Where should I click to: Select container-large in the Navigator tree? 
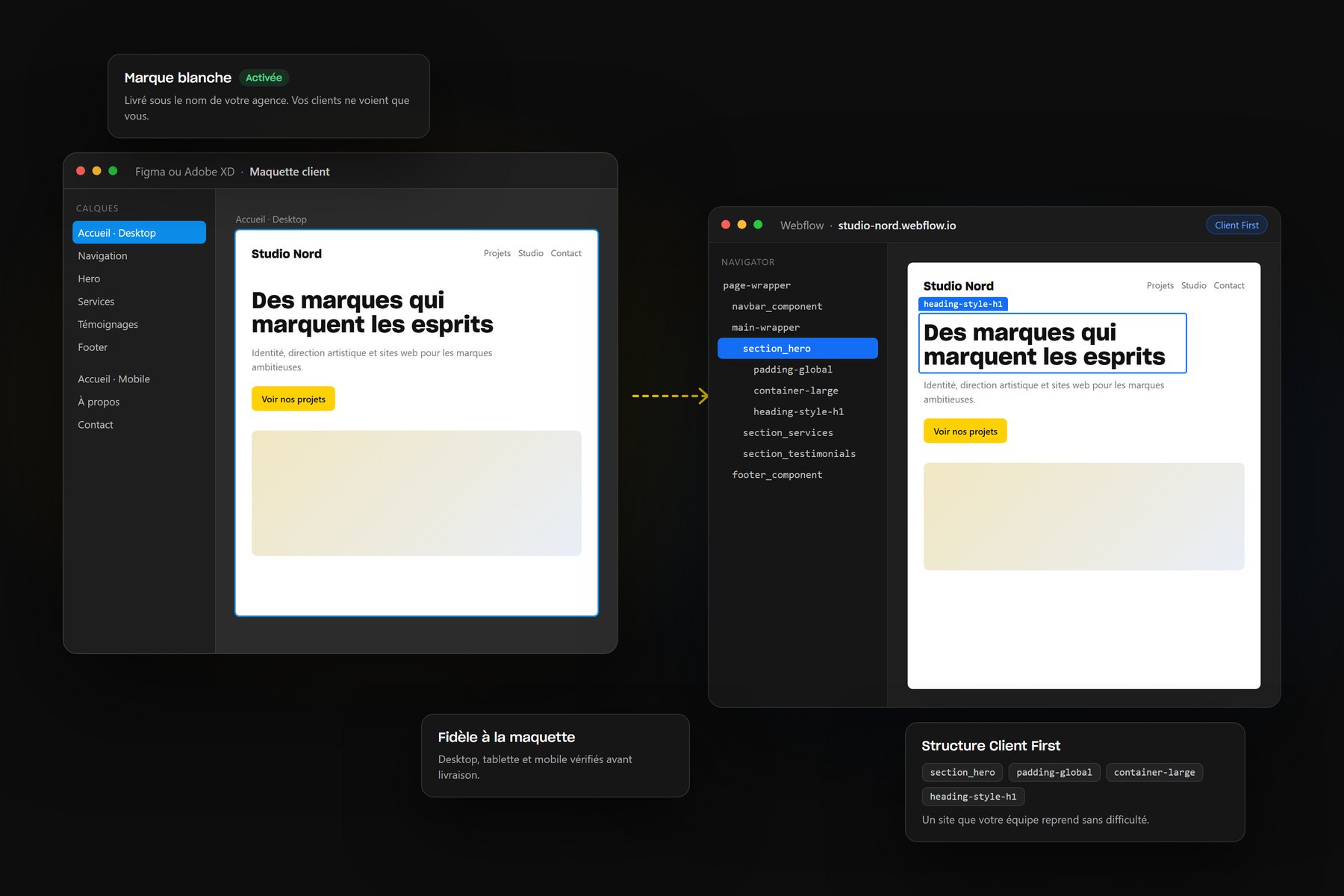click(x=797, y=391)
